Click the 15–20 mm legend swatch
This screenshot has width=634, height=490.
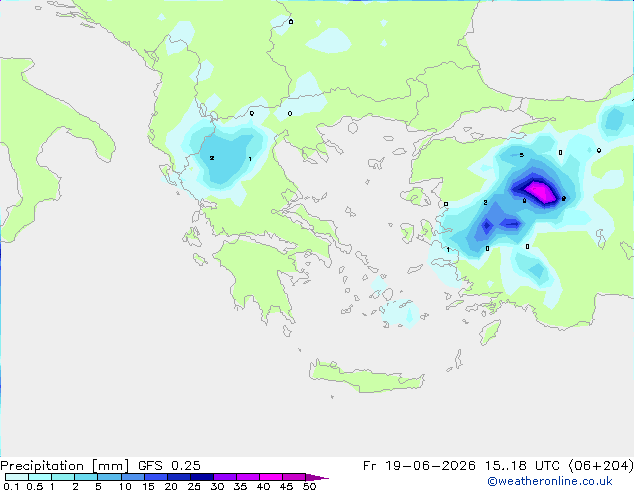click(155, 477)
